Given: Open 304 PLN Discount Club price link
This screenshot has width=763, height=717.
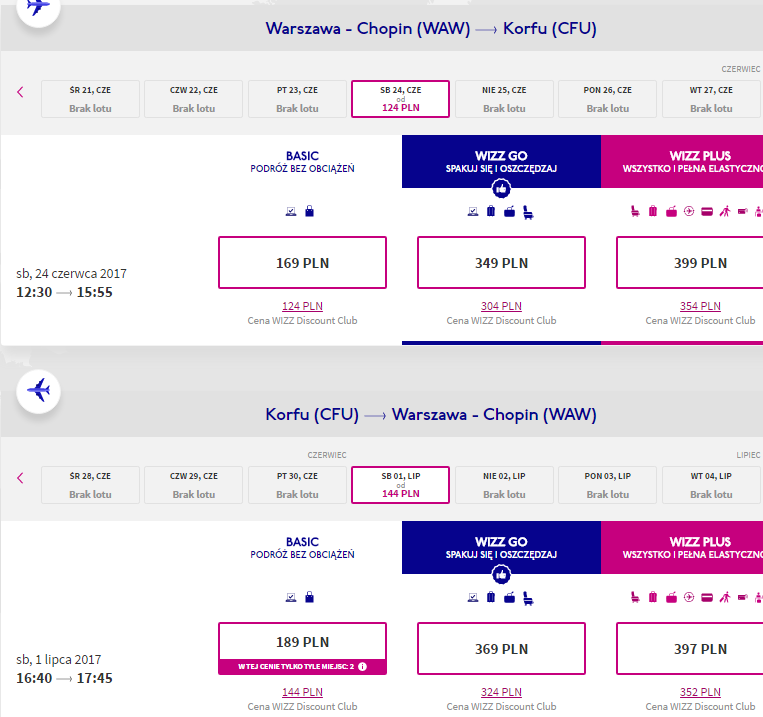Looking at the screenshot, I should coord(501,306).
